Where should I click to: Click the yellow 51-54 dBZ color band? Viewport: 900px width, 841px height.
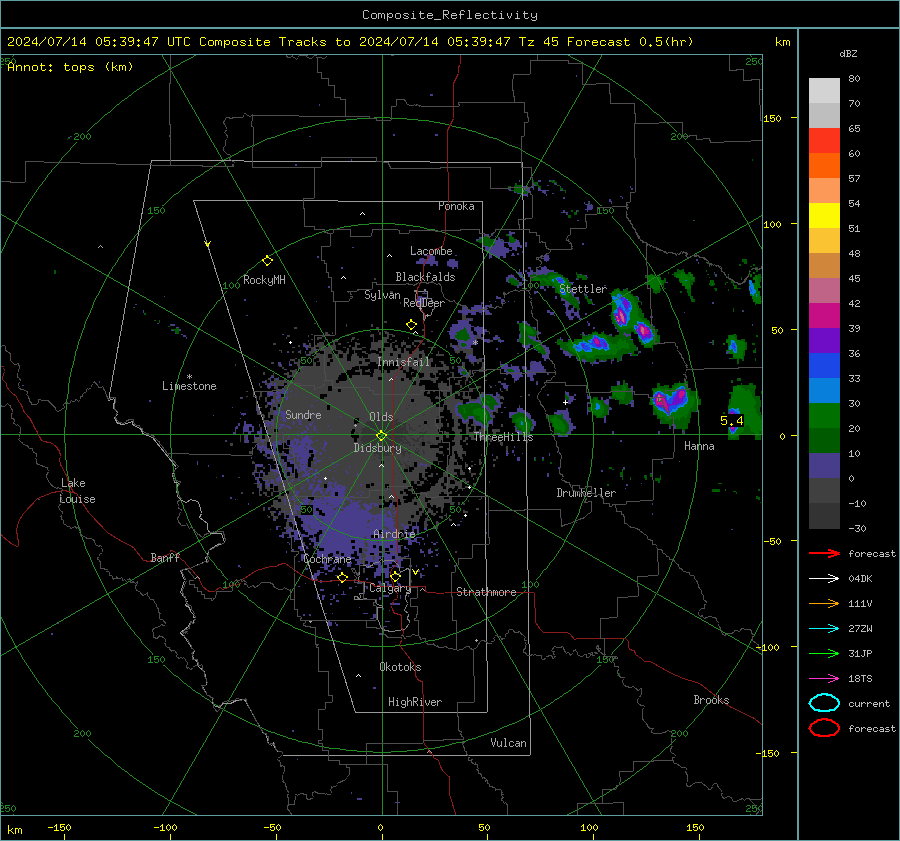824,216
